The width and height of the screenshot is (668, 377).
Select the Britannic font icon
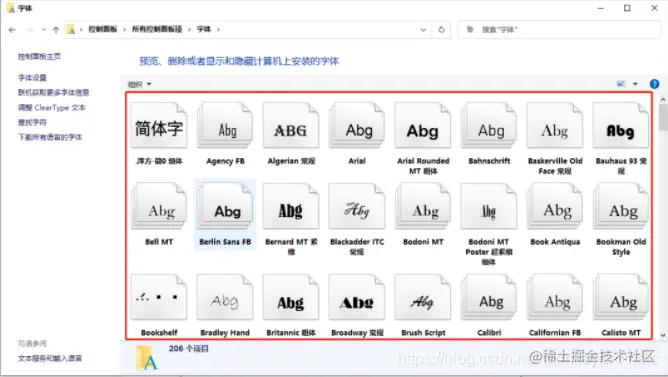click(291, 297)
